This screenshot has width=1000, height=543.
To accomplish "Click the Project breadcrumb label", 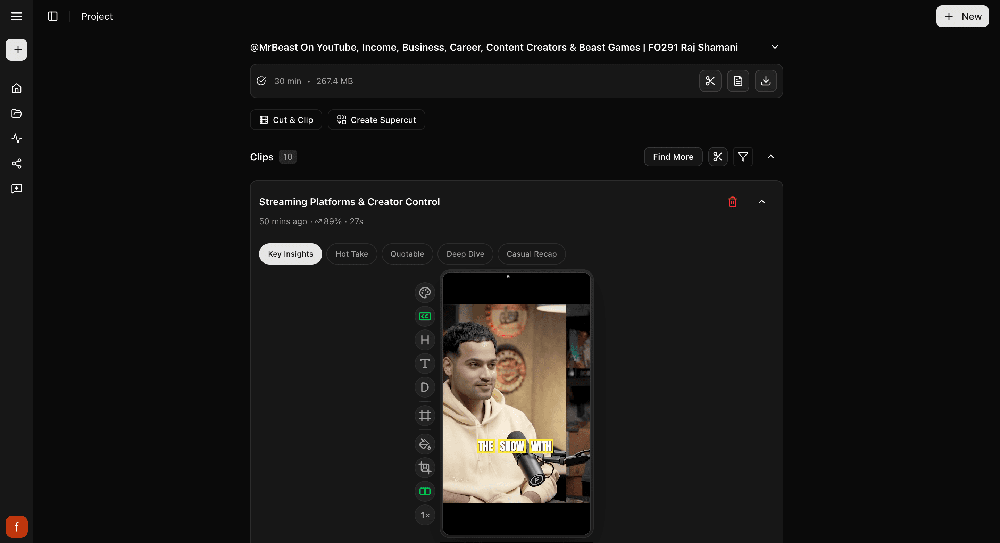I will point(97,17).
